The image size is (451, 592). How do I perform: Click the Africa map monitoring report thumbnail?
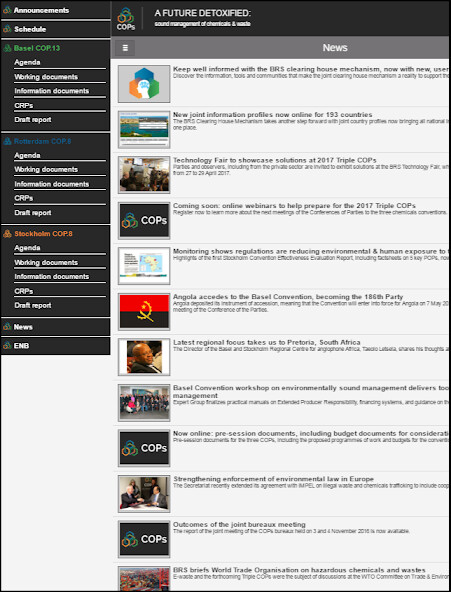(144, 266)
